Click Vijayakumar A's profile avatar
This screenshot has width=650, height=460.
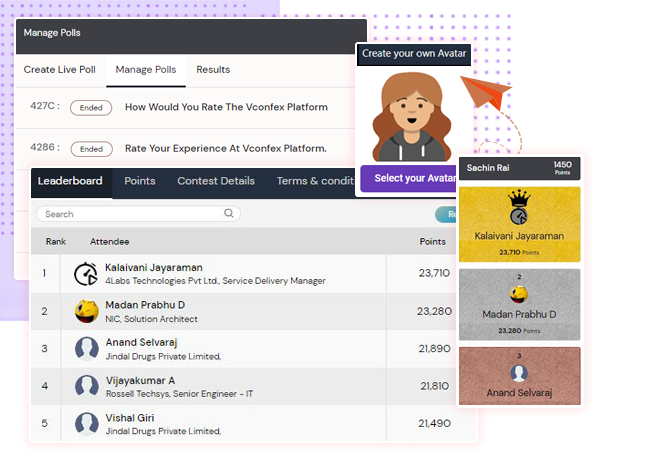coord(86,386)
